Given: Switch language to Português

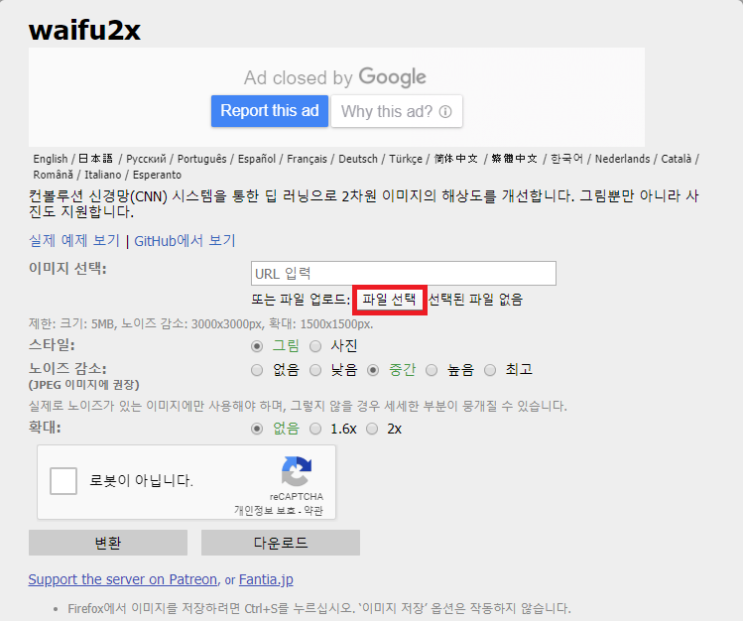Looking at the screenshot, I should [x=202, y=159].
